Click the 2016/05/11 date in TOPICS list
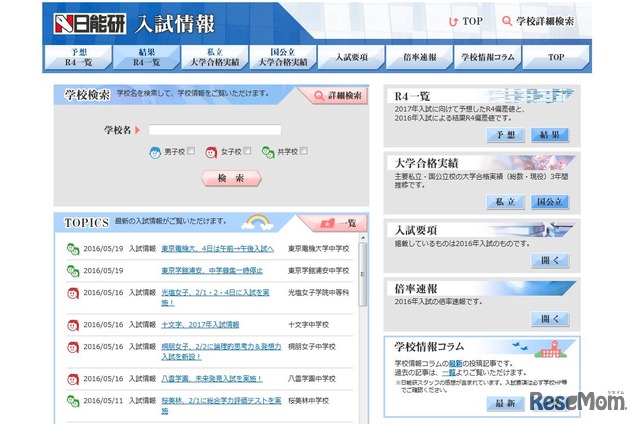The image size is (640, 424). [103, 401]
